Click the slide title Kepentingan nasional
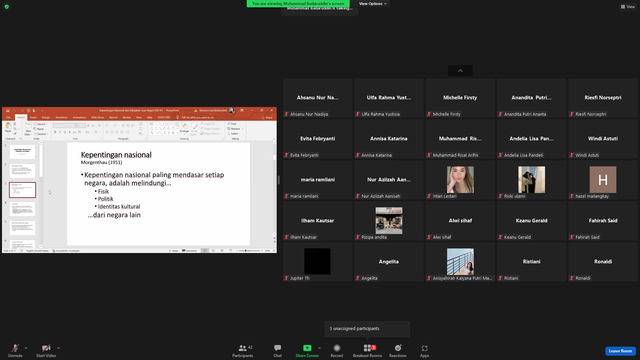Screen dimensions: 640x360 tap(116, 155)
